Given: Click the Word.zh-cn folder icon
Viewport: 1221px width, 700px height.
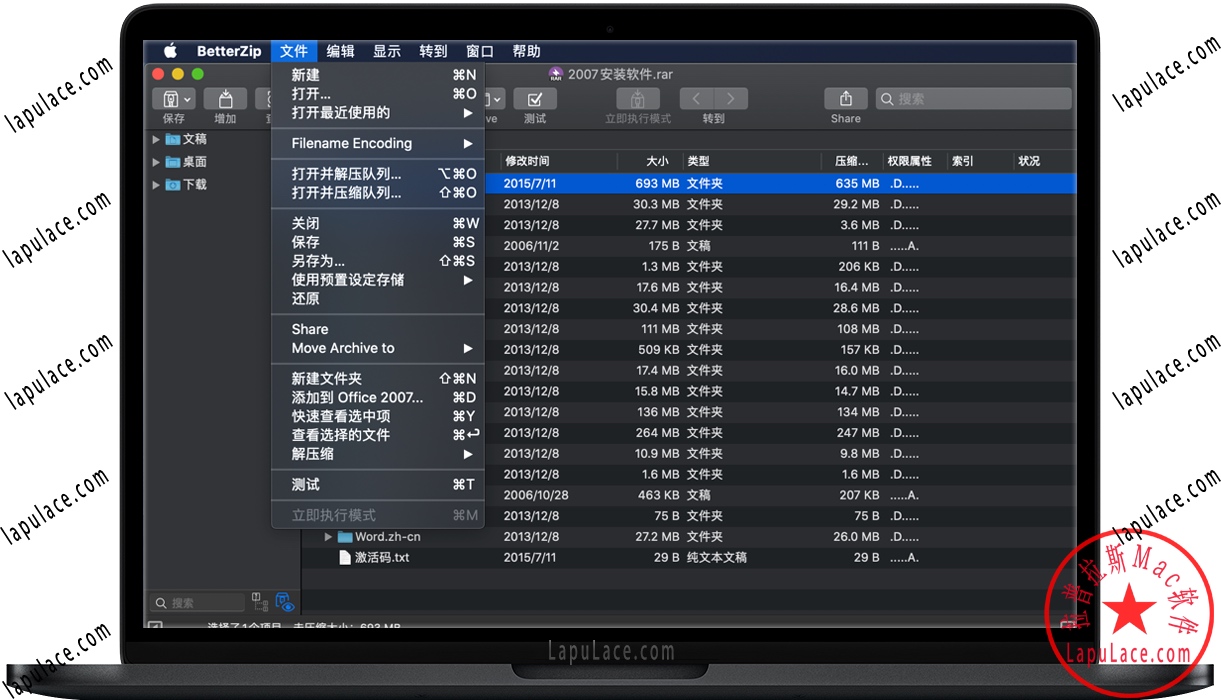Looking at the screenshot, I should pyautogui.click(x=345, y=537).
